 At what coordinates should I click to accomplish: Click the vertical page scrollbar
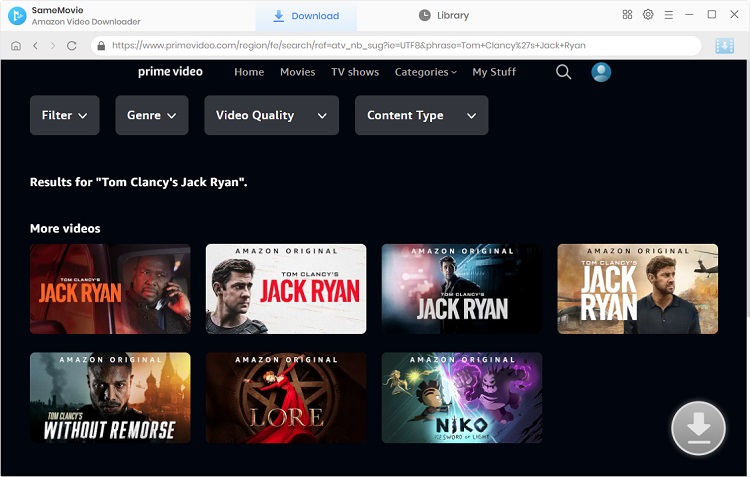tap(748, 189)
